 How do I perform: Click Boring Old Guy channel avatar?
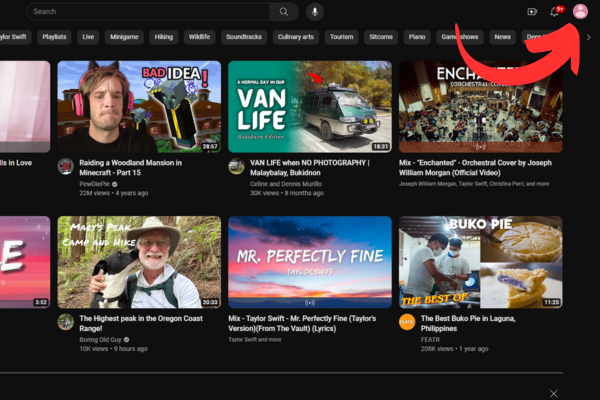(65, 322)
